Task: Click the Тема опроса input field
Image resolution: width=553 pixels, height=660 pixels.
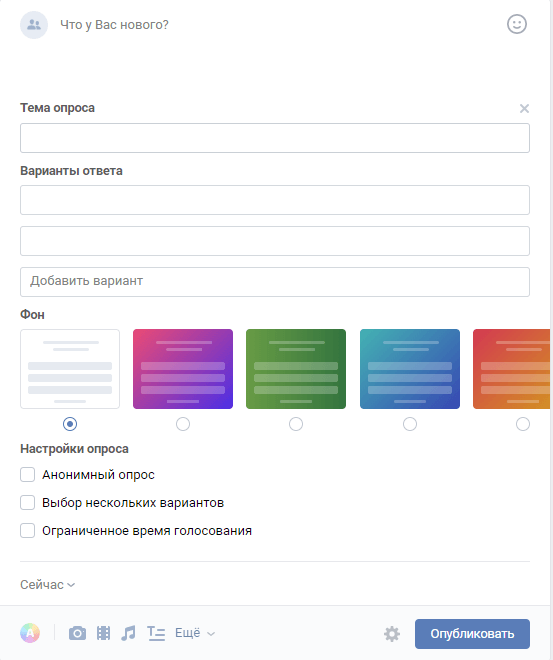Action: point(275,138)
